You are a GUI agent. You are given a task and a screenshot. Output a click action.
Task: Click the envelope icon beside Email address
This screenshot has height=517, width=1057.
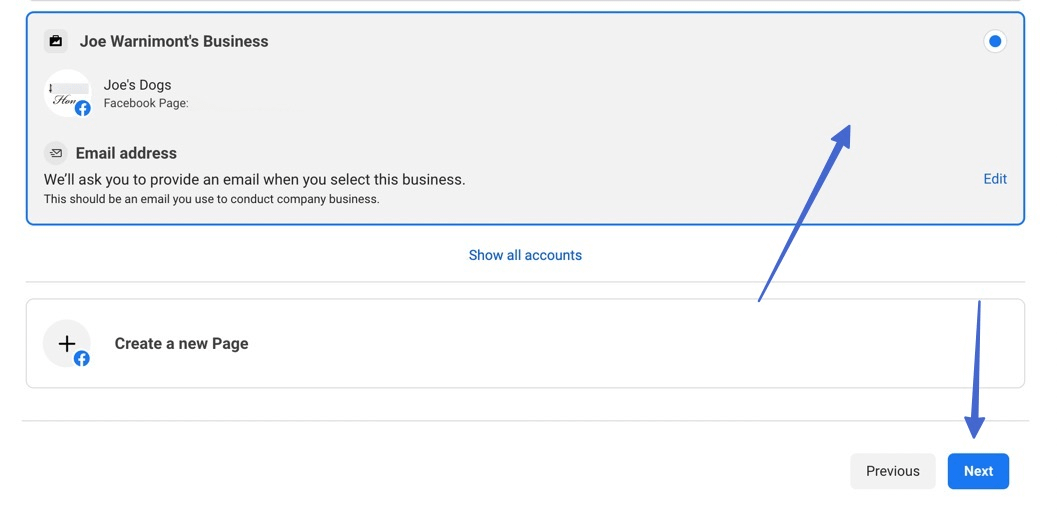coord(56,153)
